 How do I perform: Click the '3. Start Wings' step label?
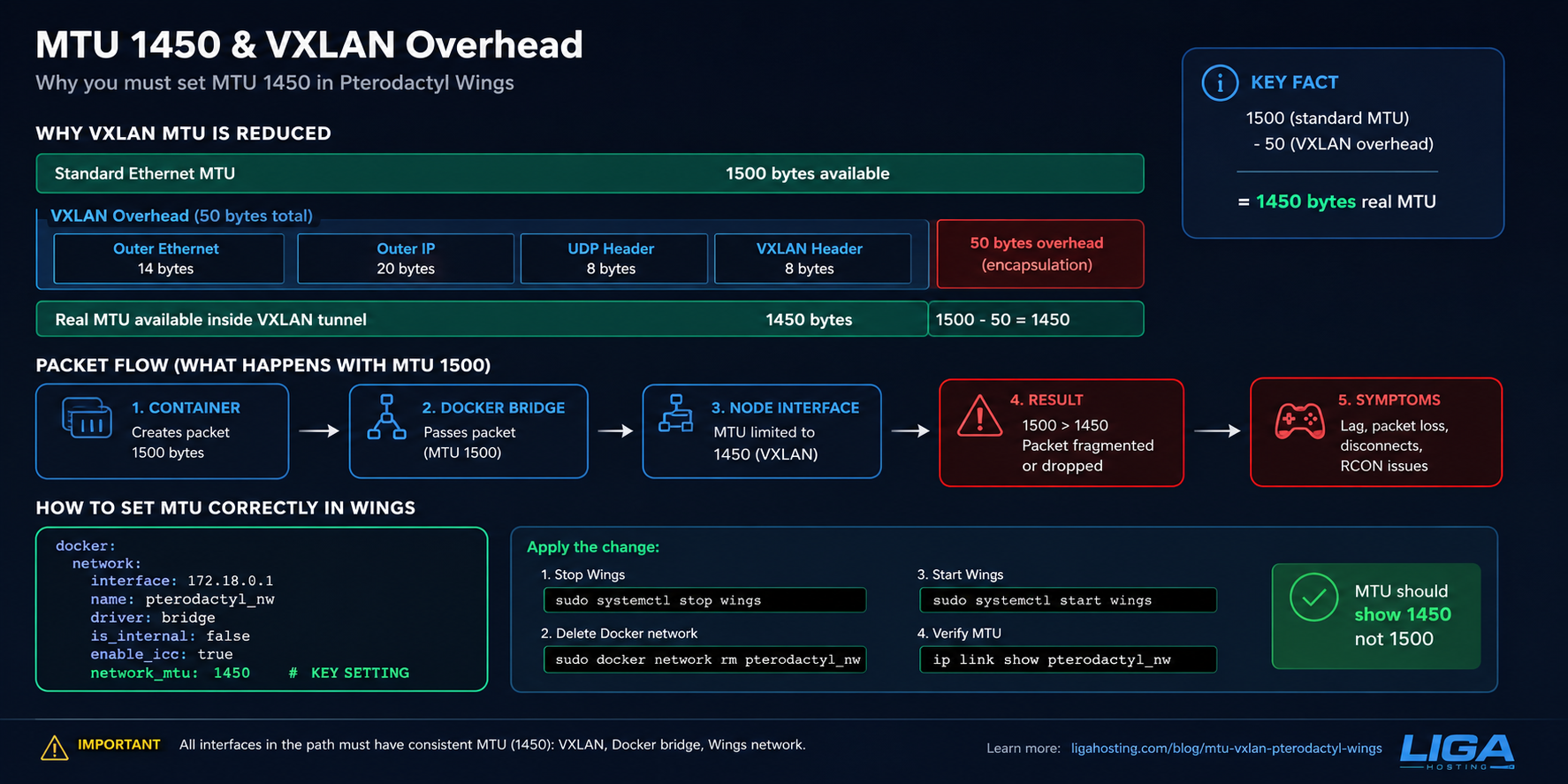[x=960, y=575]
